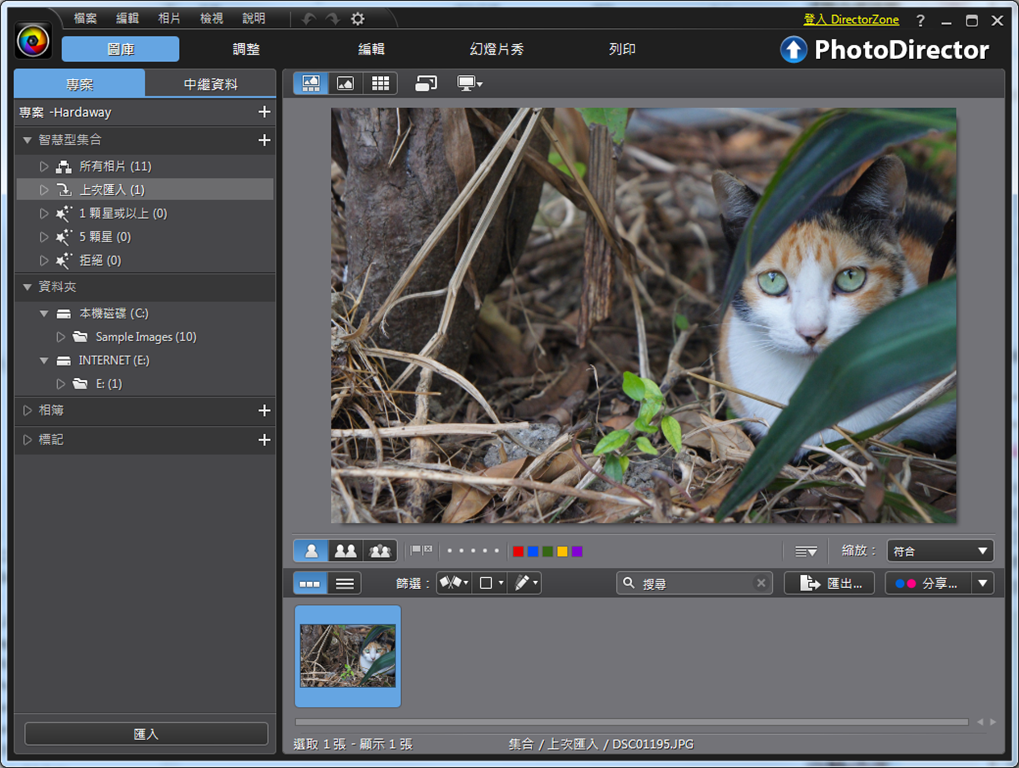Click the undo arrow icon
The image size is (1019, 768).
coord(309,19)
